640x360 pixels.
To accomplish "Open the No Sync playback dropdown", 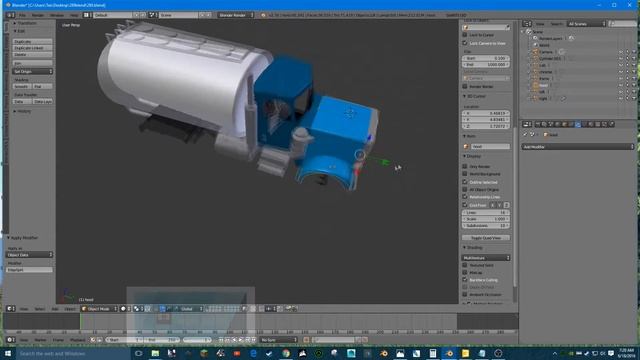I will 279,340.
